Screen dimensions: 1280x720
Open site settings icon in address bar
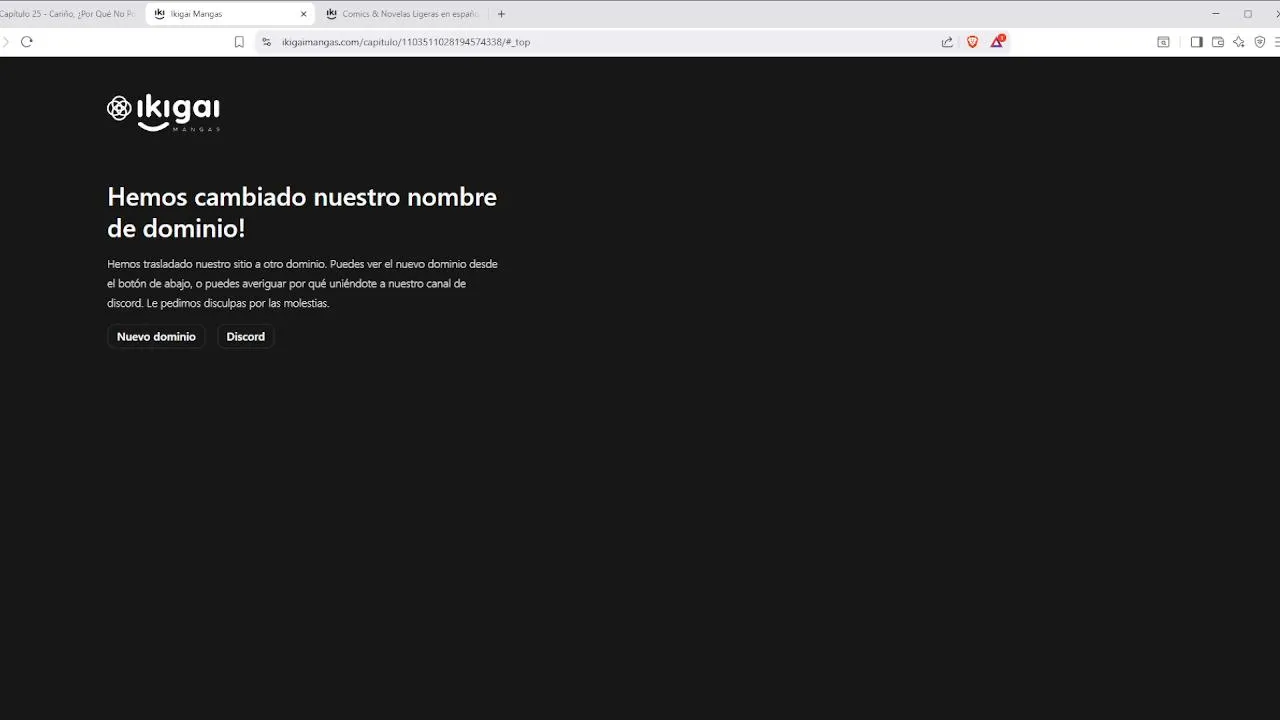[x=266, y=42]
